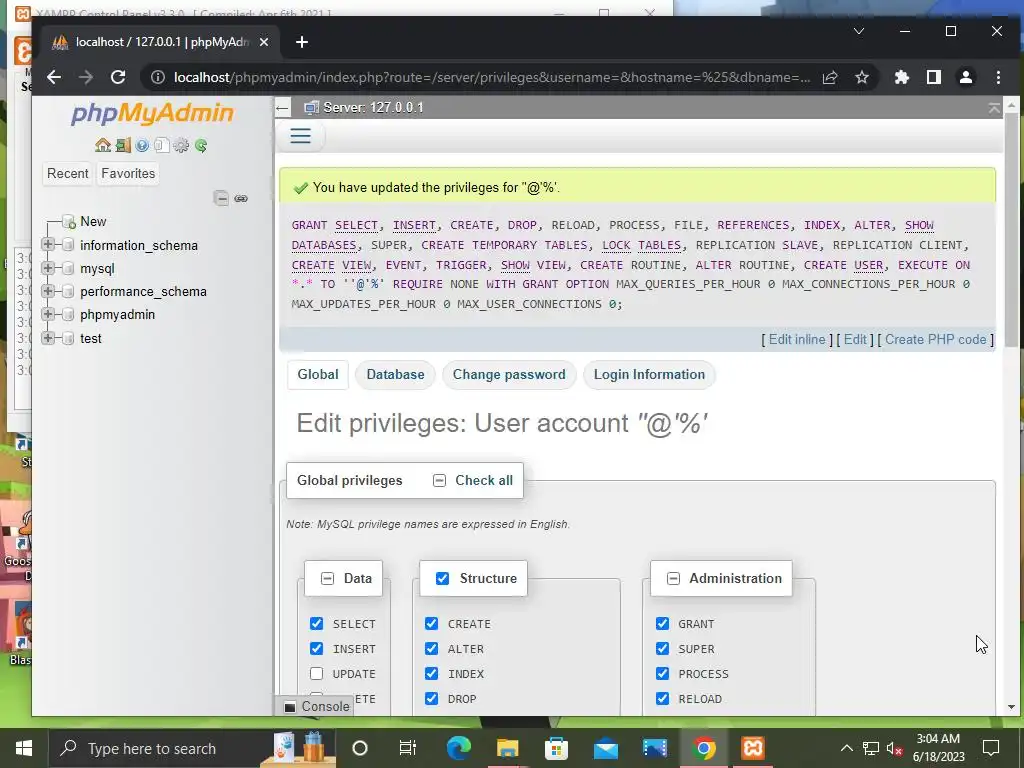Open Microsoft Edge from taskbar
This screenshot has height=768, width=1024.
[x=458, y=748]
